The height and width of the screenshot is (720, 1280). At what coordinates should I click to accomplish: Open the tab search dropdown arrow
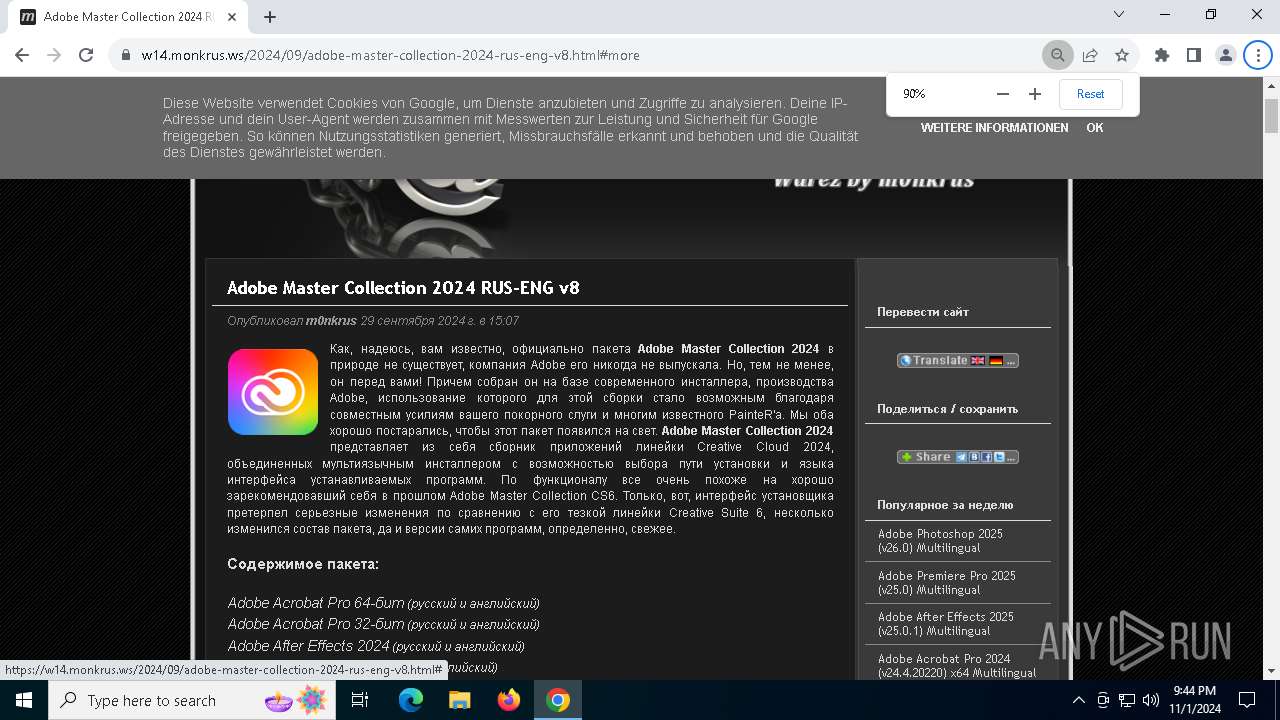[1119, 14]
